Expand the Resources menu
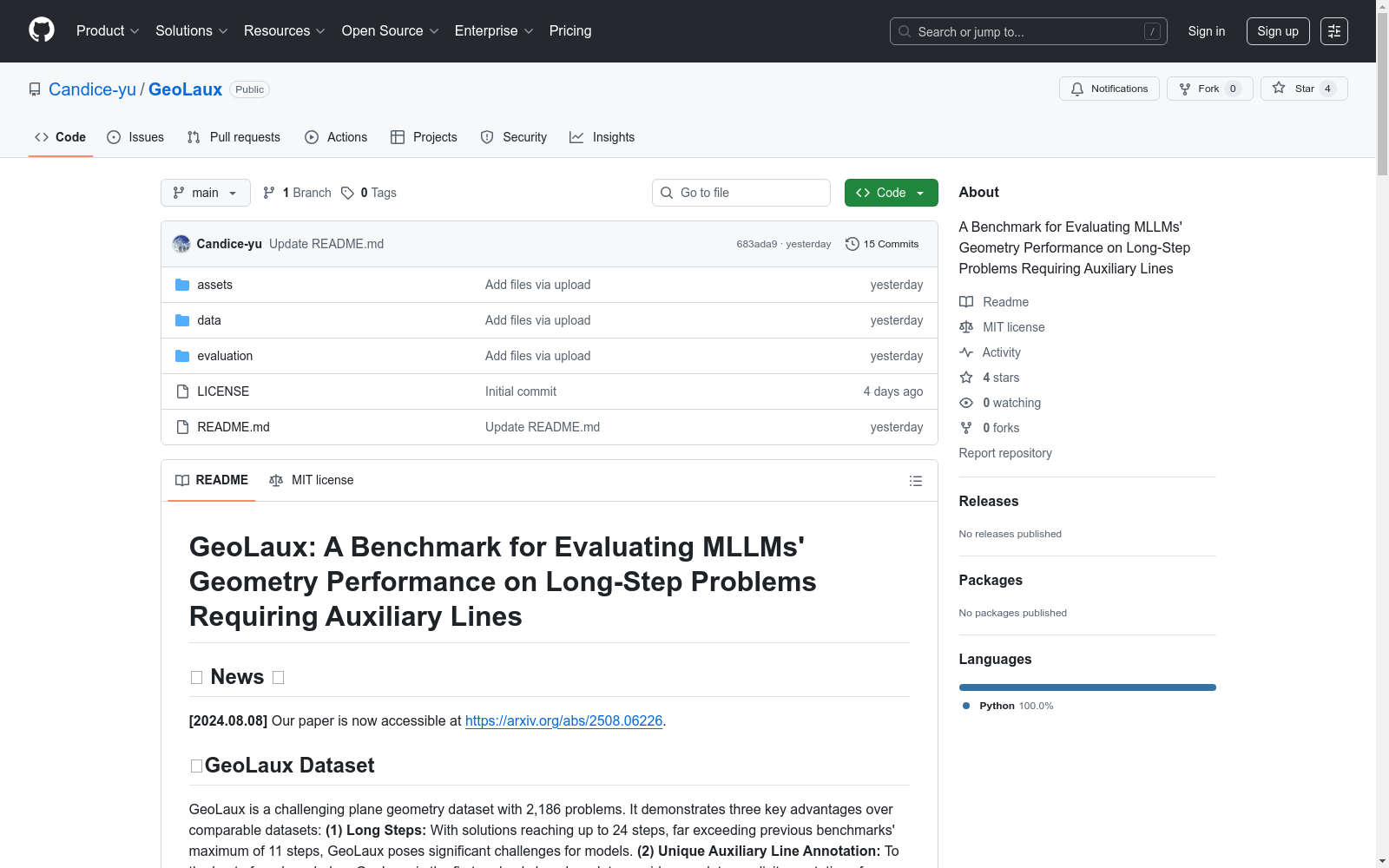 click(x=285, y=30)
